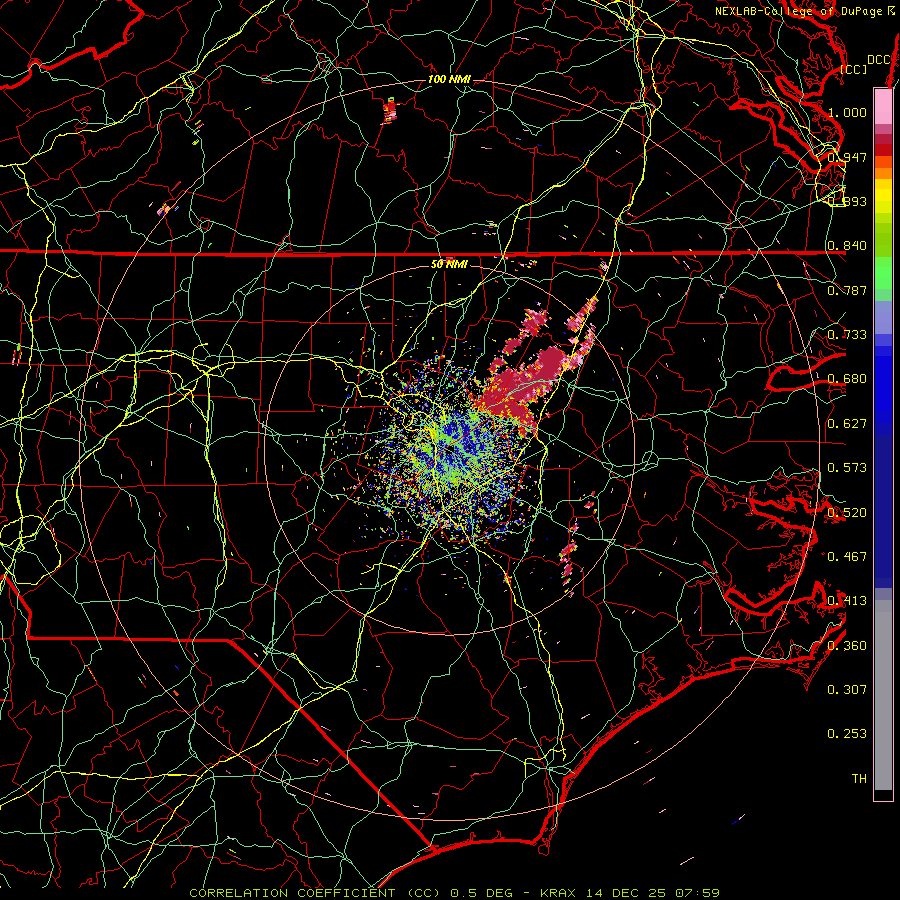Viewport: 900px width, 900px height.
Task: Click the CORRELATION COEFFICIENT (CC) product title
Action: click(315, 893)
